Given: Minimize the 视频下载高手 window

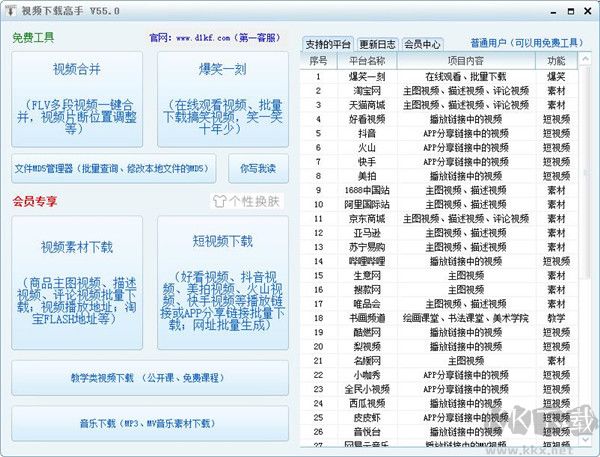Looking at the screenshot, I should tap(553, 12).
